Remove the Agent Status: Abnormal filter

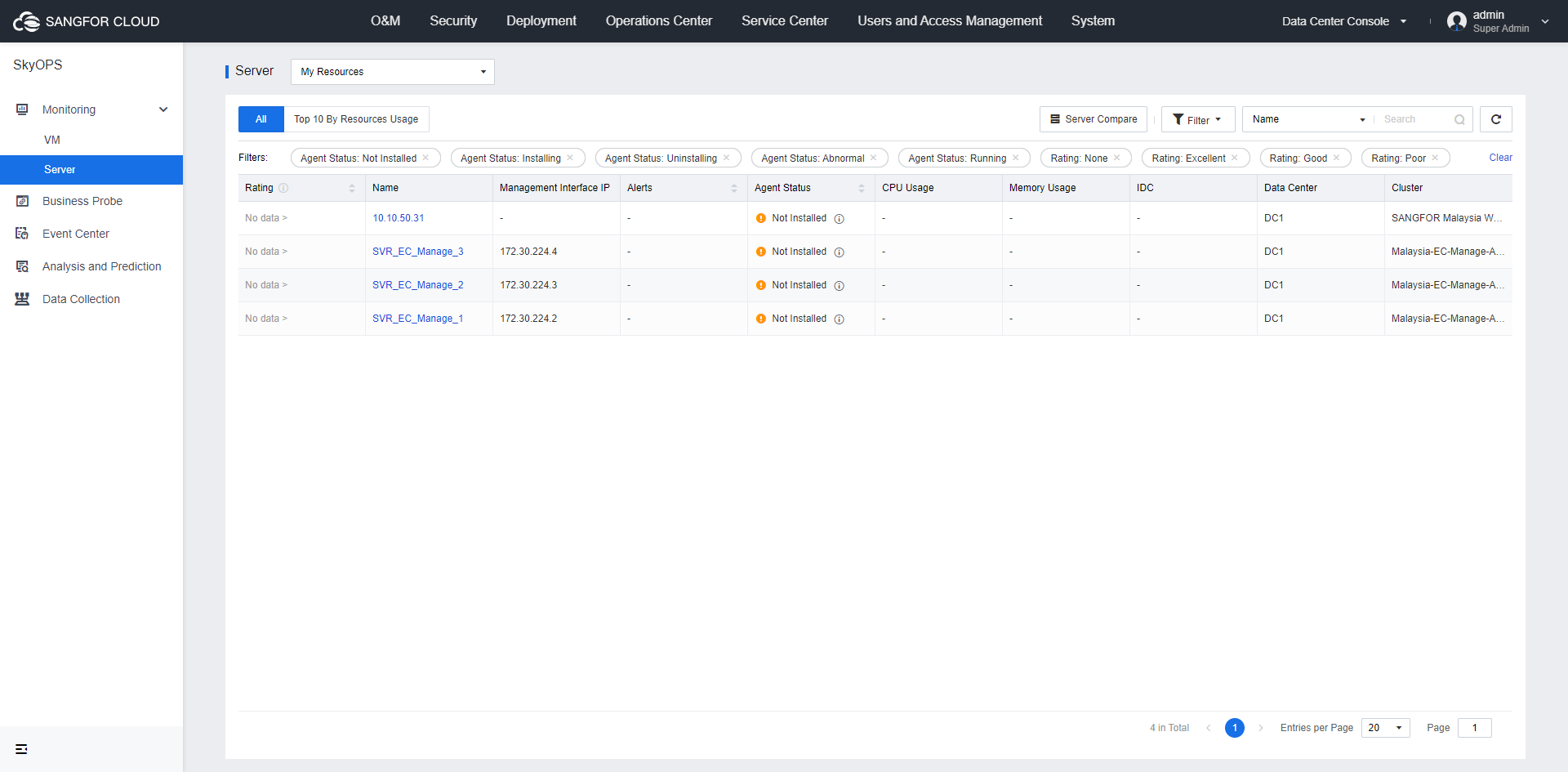click(x=873, y=158)
